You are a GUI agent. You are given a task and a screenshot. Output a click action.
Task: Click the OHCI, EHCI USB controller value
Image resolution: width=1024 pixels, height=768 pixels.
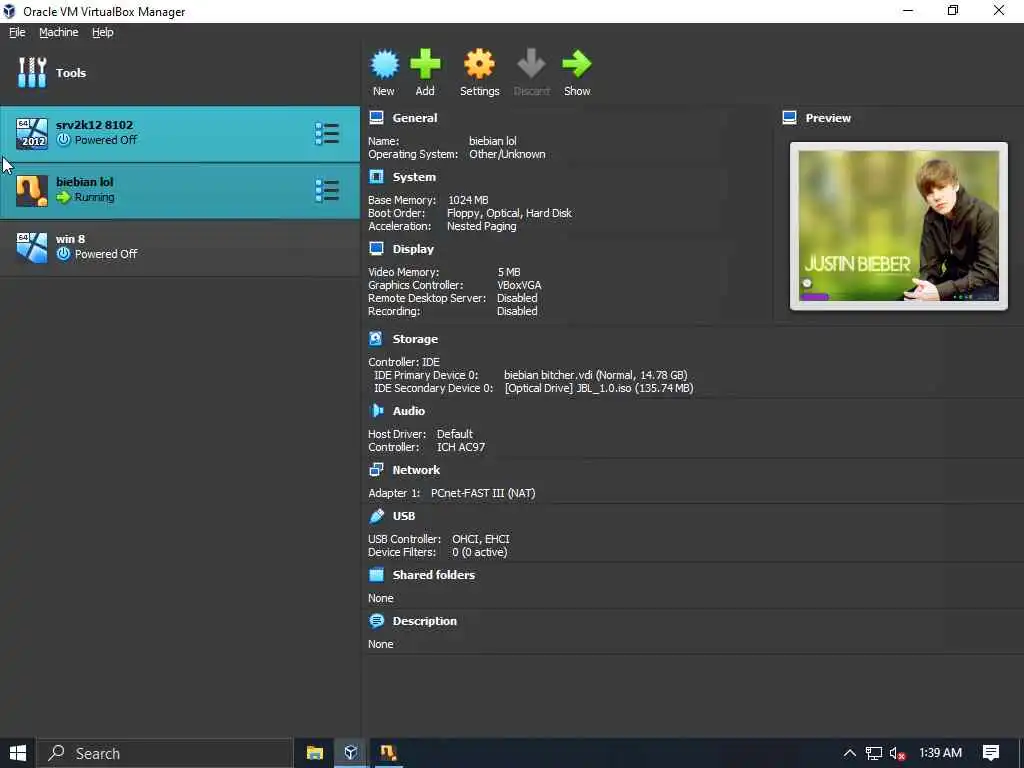tap(481, 539)
